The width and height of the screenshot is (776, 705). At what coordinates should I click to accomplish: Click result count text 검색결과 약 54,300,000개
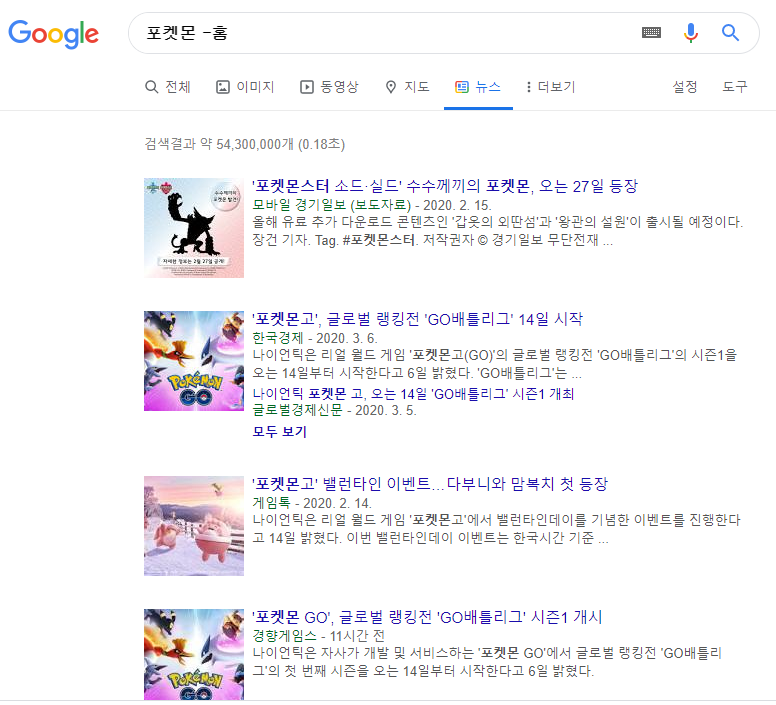coord(219,144)
